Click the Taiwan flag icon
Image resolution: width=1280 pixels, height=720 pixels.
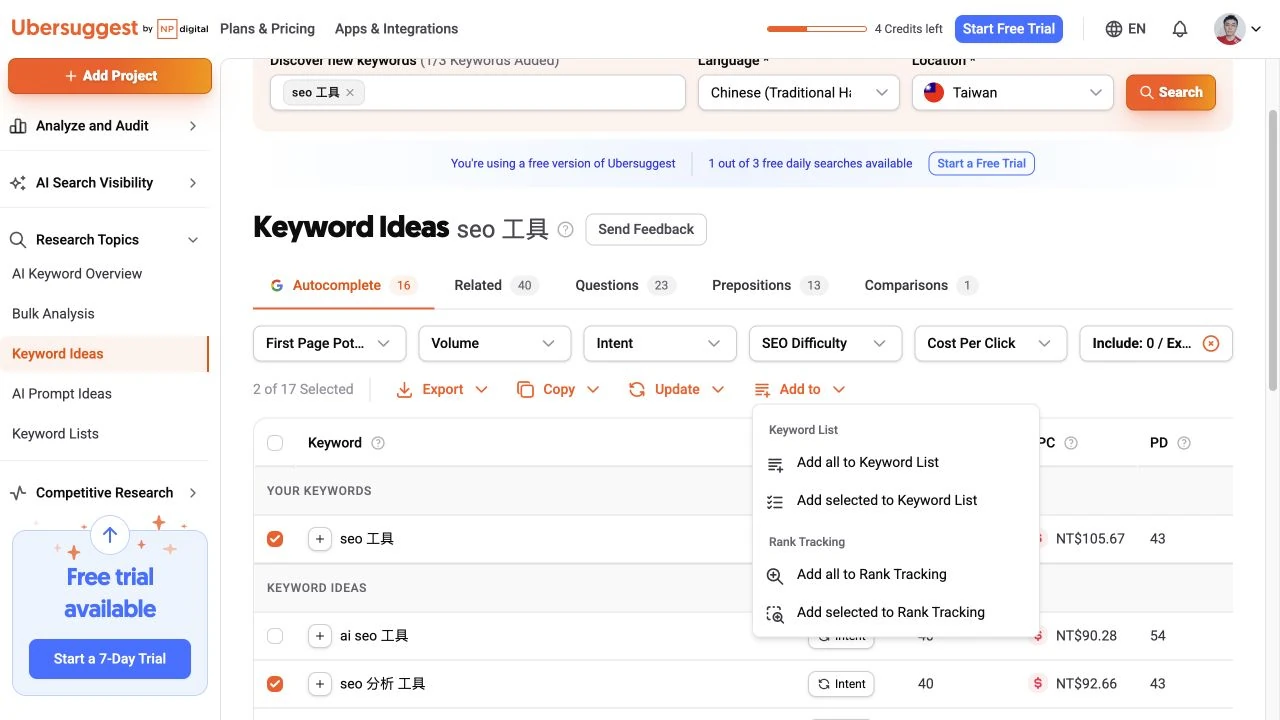(933, 93)
